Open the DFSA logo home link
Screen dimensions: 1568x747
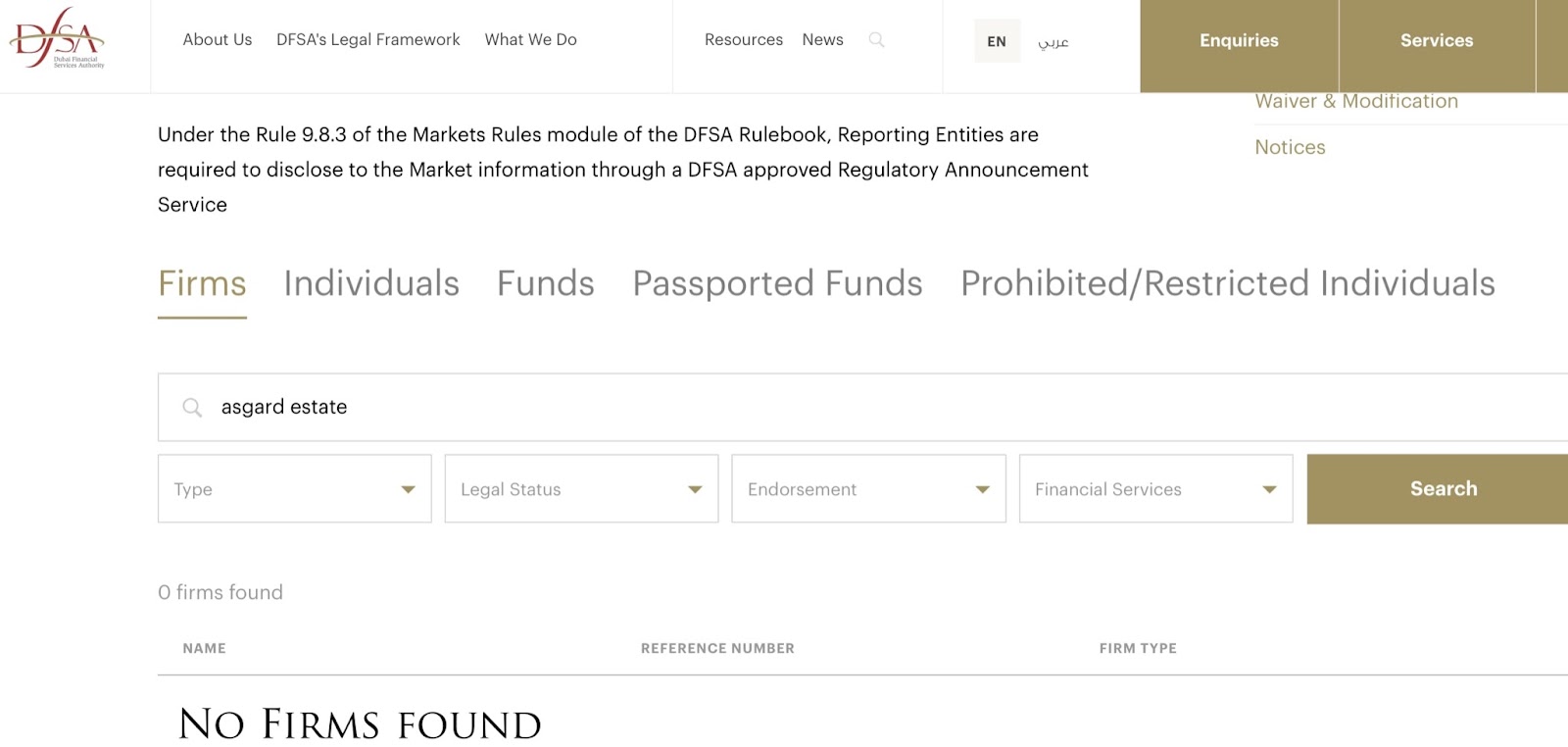(x=57, y=39)
